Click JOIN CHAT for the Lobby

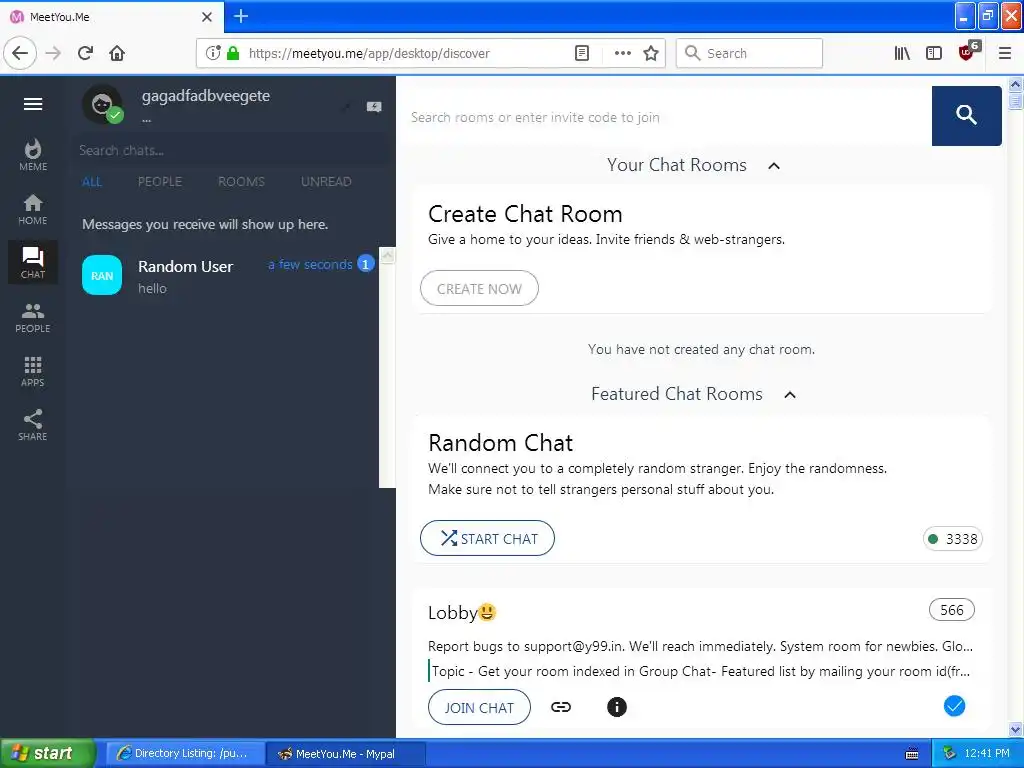[479, 707]
